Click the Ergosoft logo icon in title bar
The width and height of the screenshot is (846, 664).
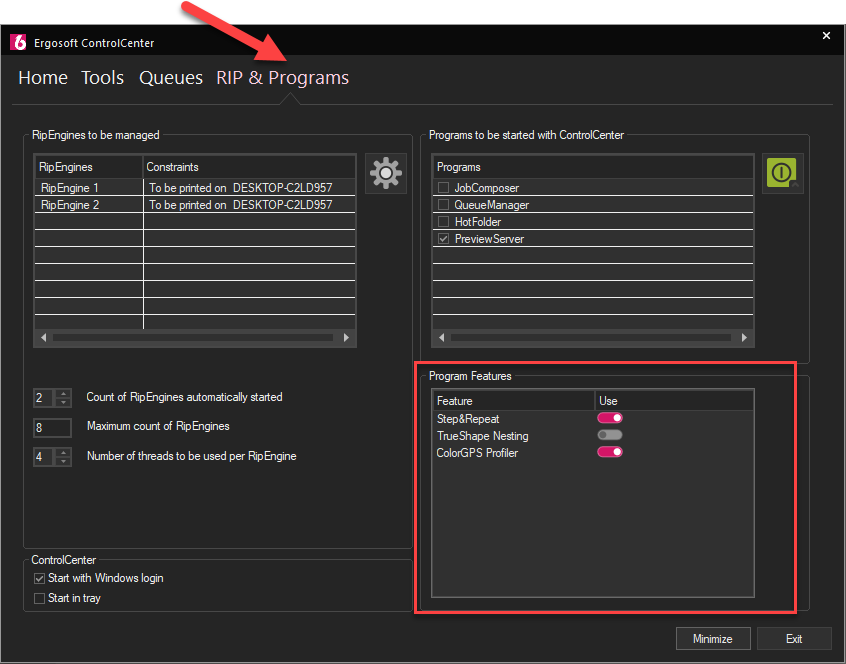coord(19,42)
